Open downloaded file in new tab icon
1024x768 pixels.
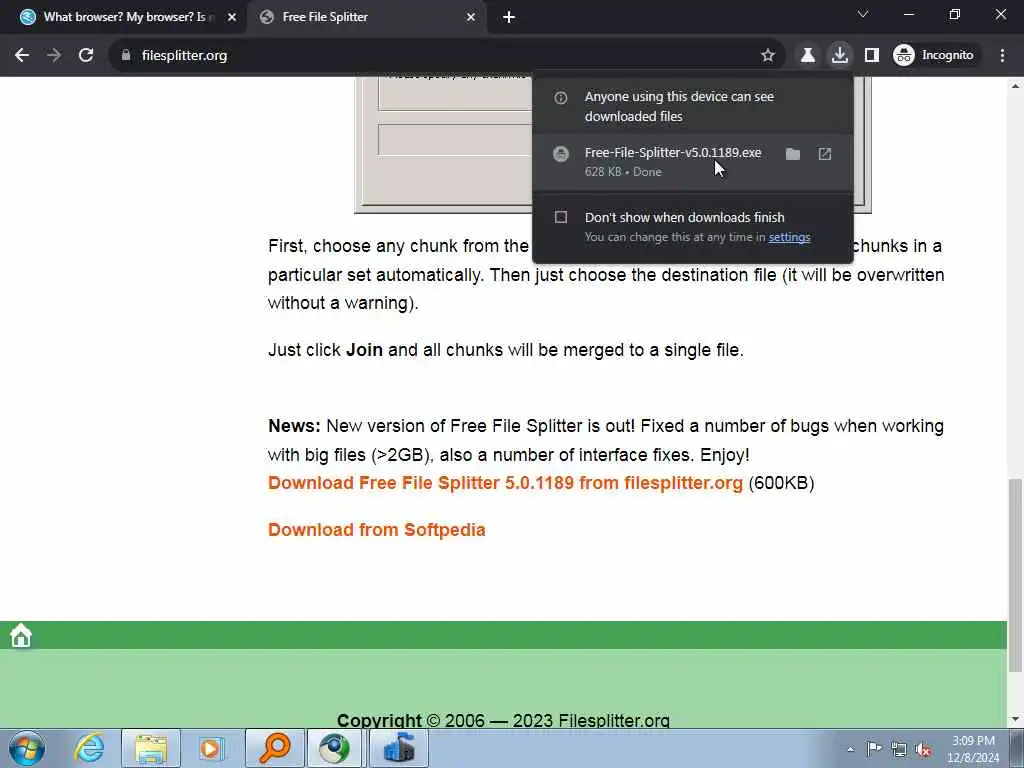[x=825, y=154]
